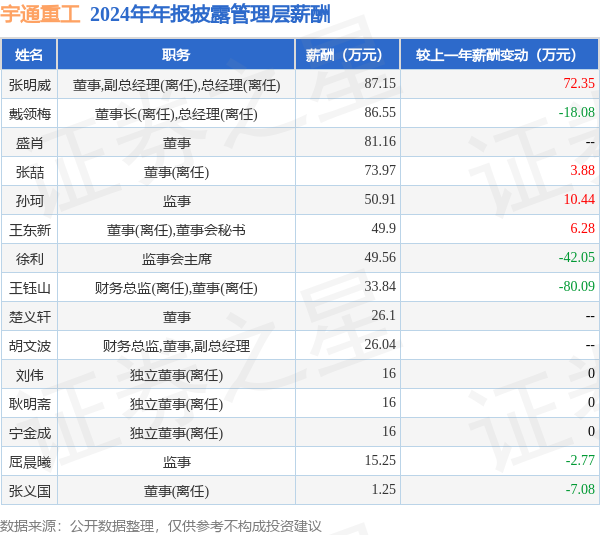Viewport: 600px width, 535px height.
Task: Click salary value 81.16
Action: click(x=380, y=141)
